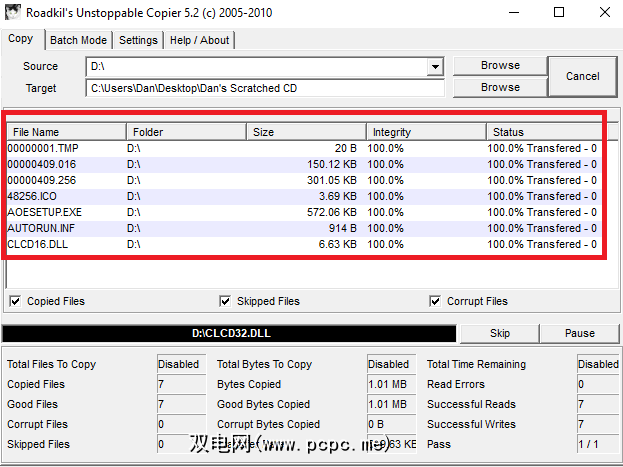The image size is (623, 467).
Task: Click the 572.06 KB size cell
Action: coord(332,212)
